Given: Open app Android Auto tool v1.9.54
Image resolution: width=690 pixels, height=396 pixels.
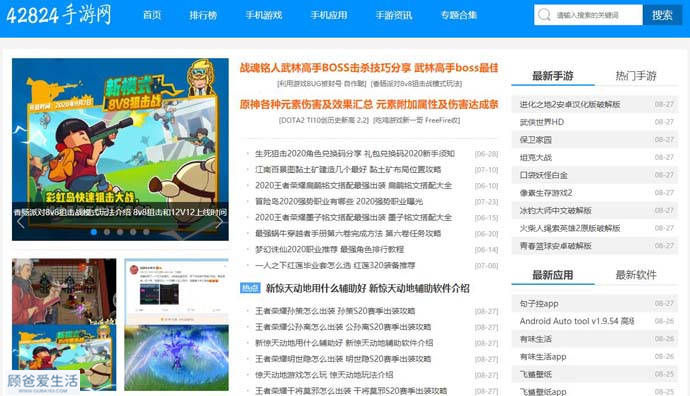Looking at the screenshot, I should [577, 321].
